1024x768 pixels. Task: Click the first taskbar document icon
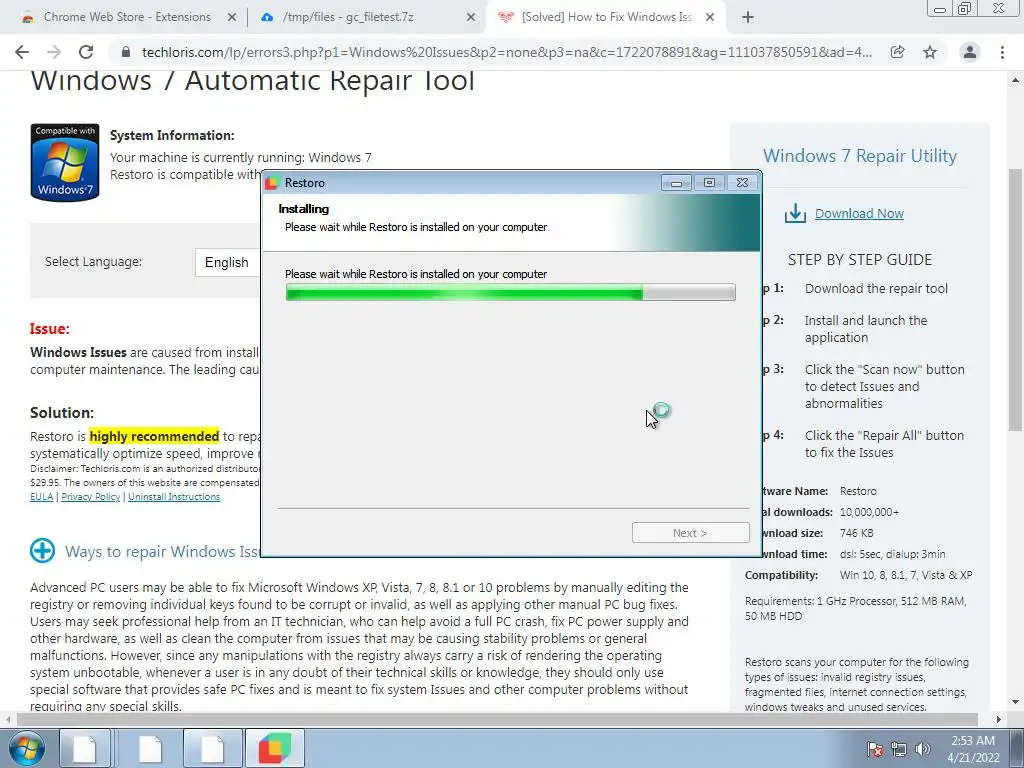click(x=85, y=748)
